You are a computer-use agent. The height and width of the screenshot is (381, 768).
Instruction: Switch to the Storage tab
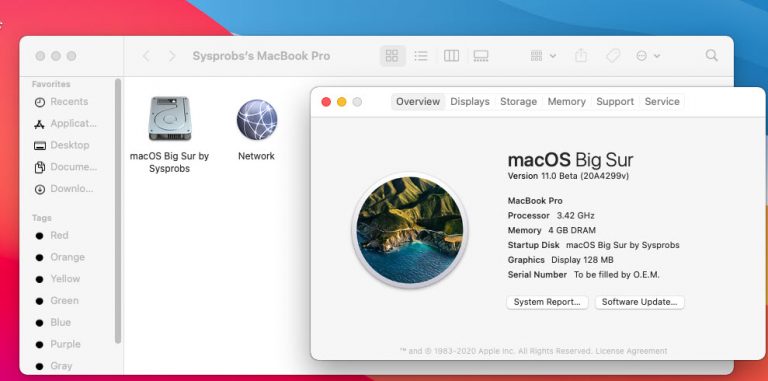(x=518, y=102)
